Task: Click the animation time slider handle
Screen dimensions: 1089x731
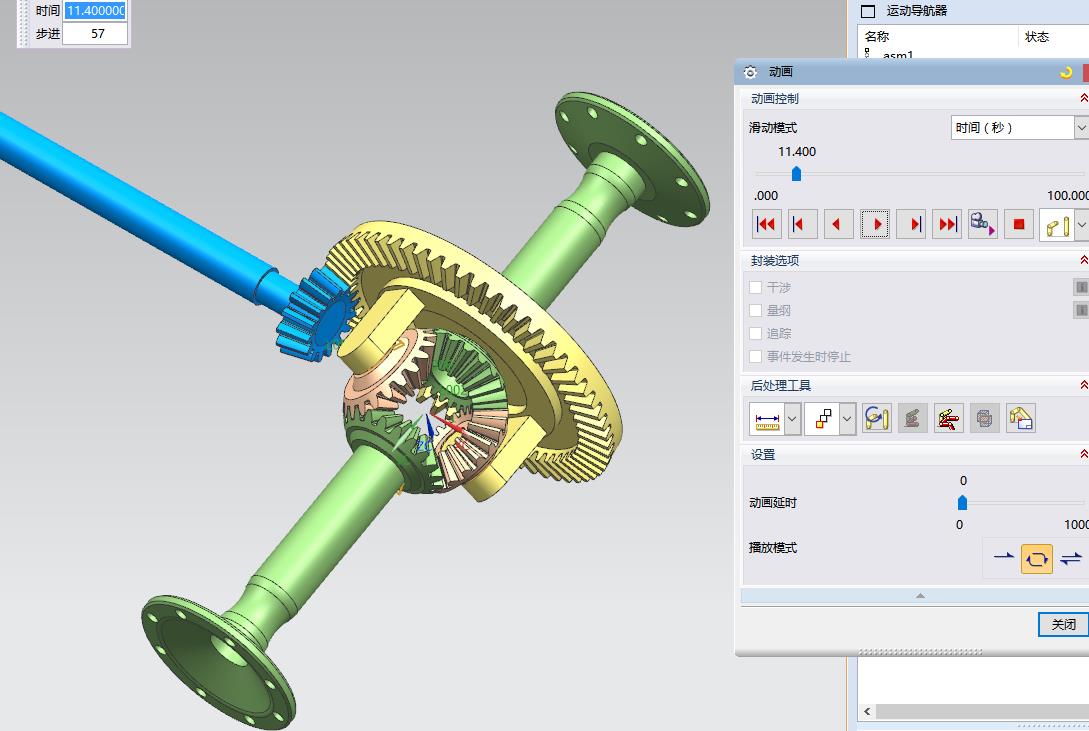Action: [797, 174]
